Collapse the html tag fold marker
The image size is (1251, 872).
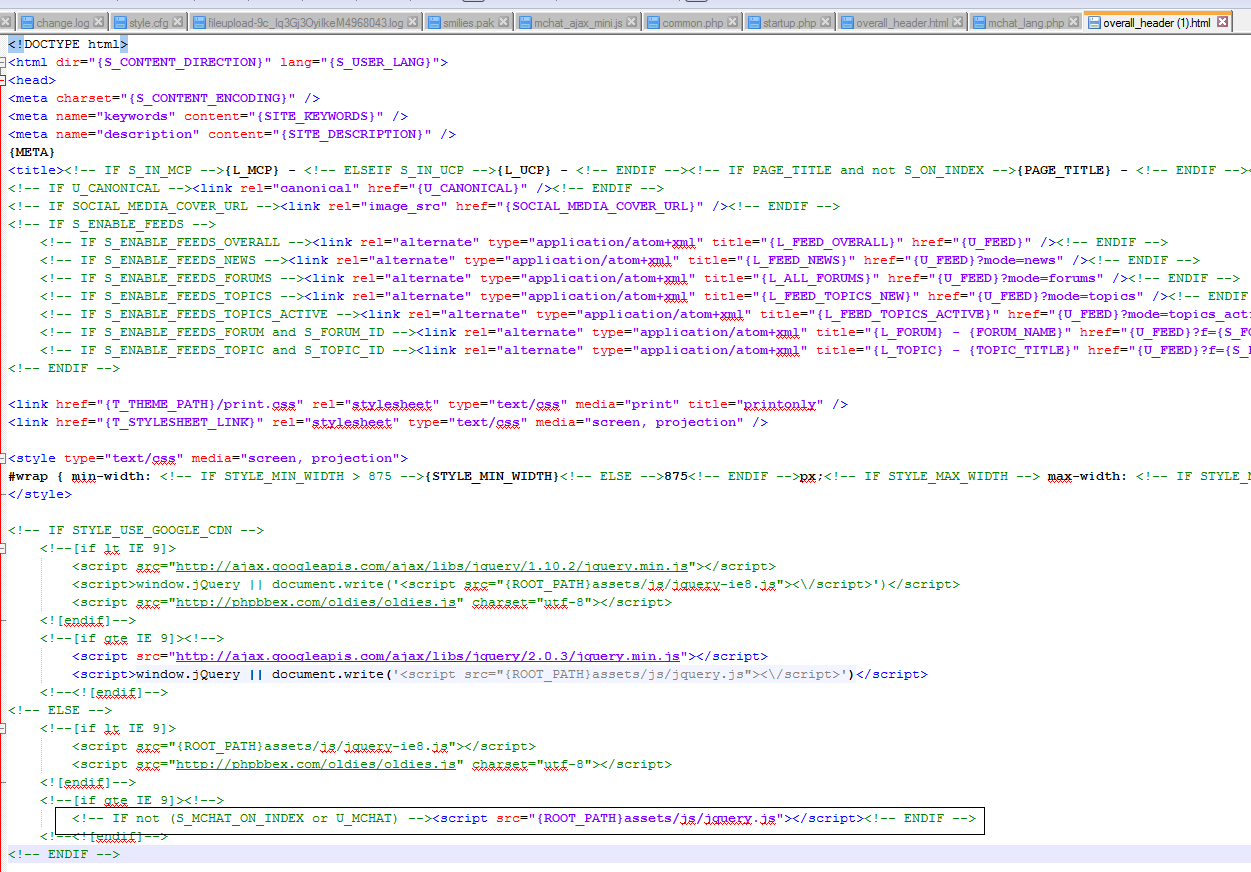4,62
